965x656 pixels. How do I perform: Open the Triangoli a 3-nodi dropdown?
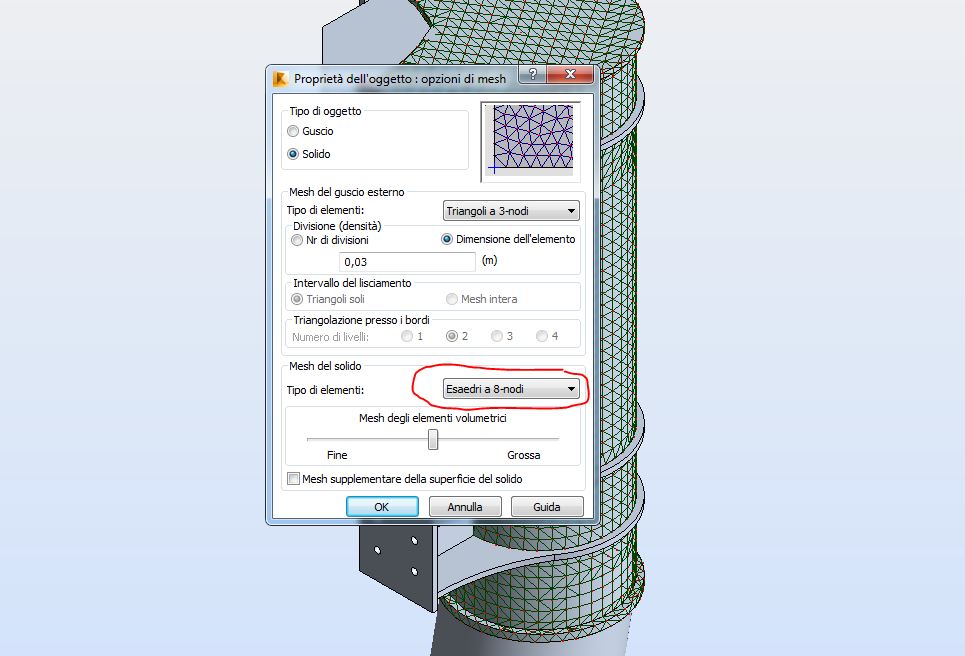coord(511,211)
